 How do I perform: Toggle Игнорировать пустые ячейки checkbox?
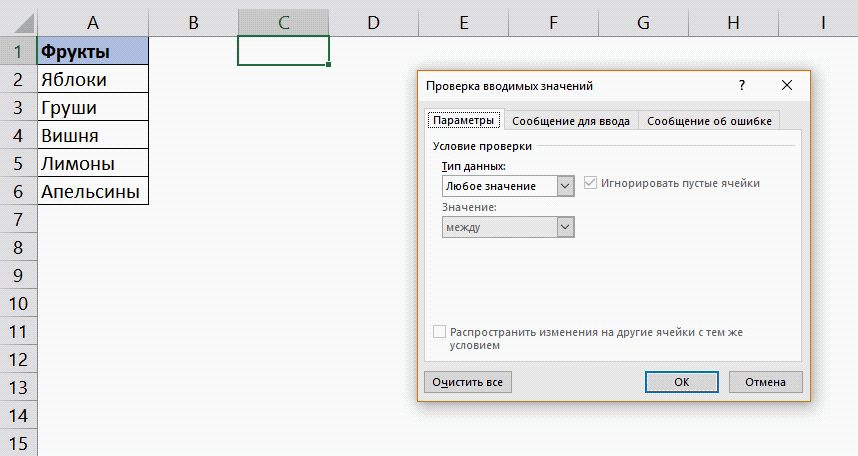(591, 184)
